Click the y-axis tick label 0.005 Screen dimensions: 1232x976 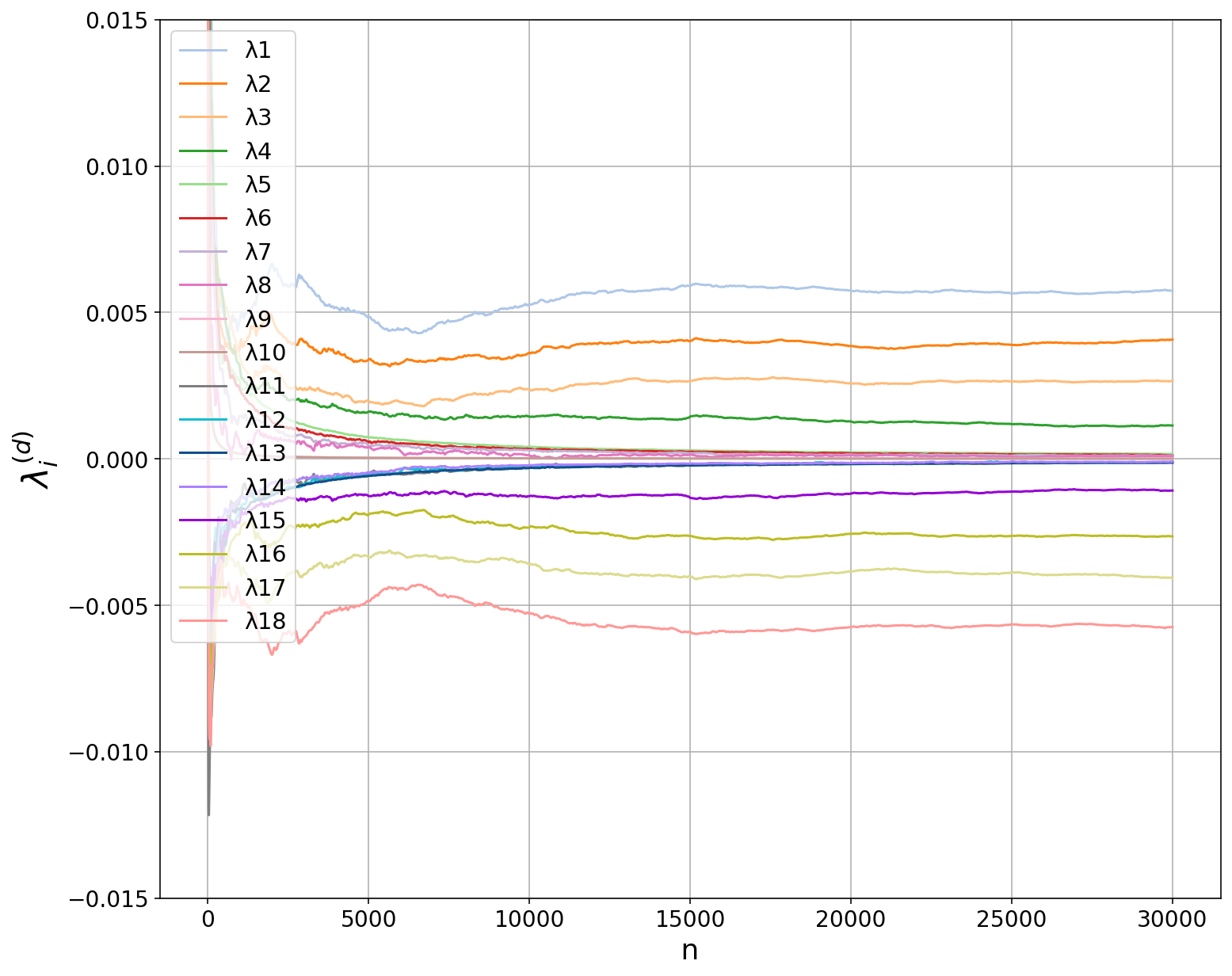coord(117,312)
